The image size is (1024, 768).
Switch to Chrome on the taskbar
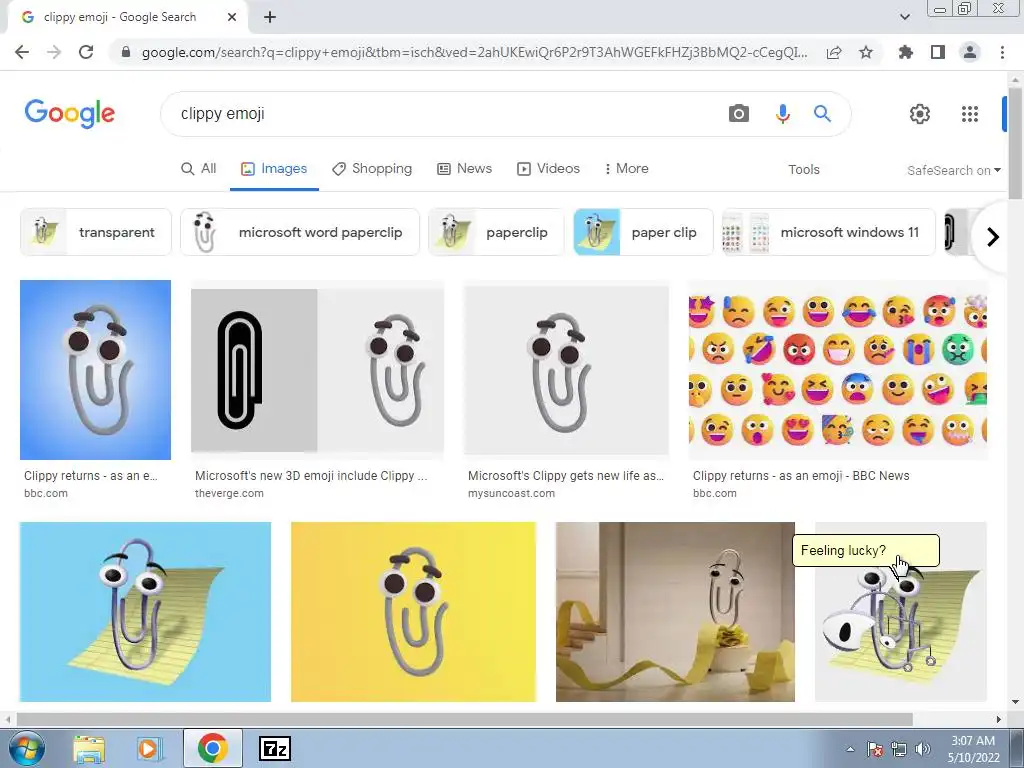(x=213, y=748)
